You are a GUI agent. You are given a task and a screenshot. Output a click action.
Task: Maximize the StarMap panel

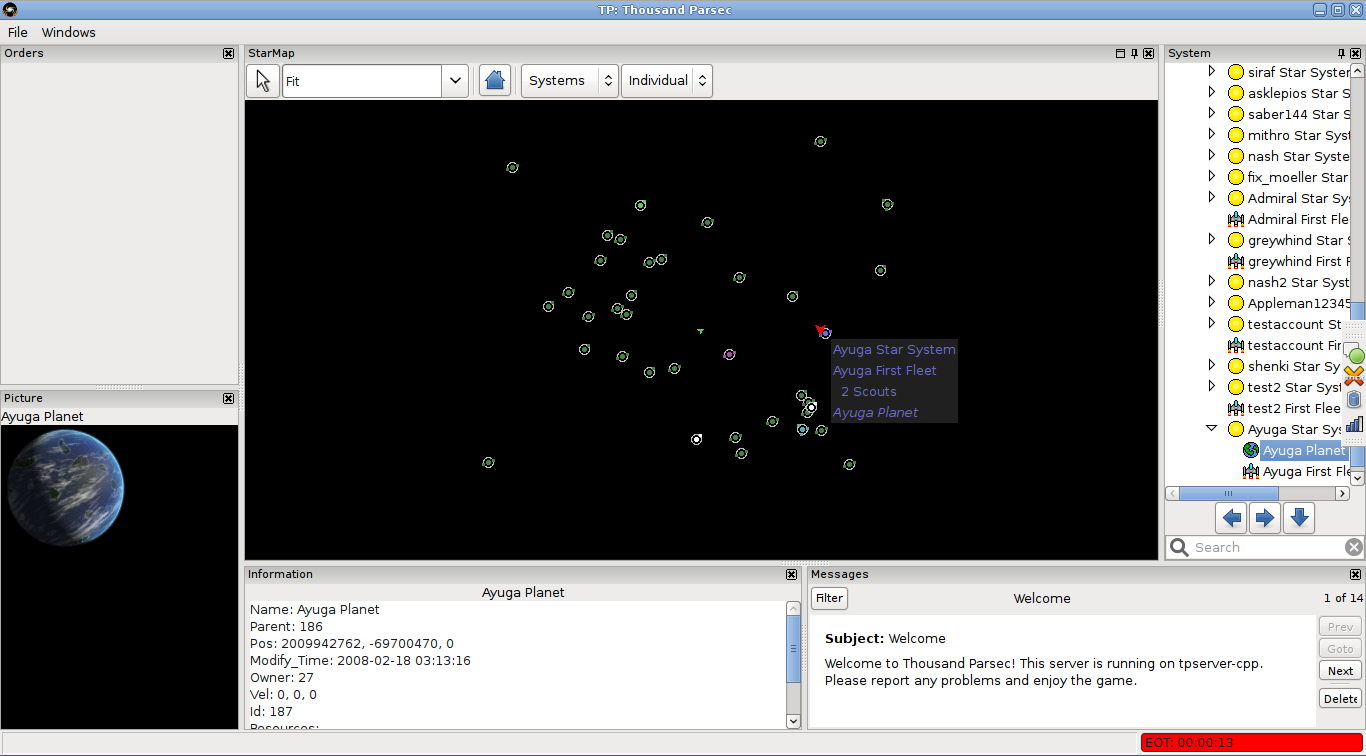coord(1121,54)
